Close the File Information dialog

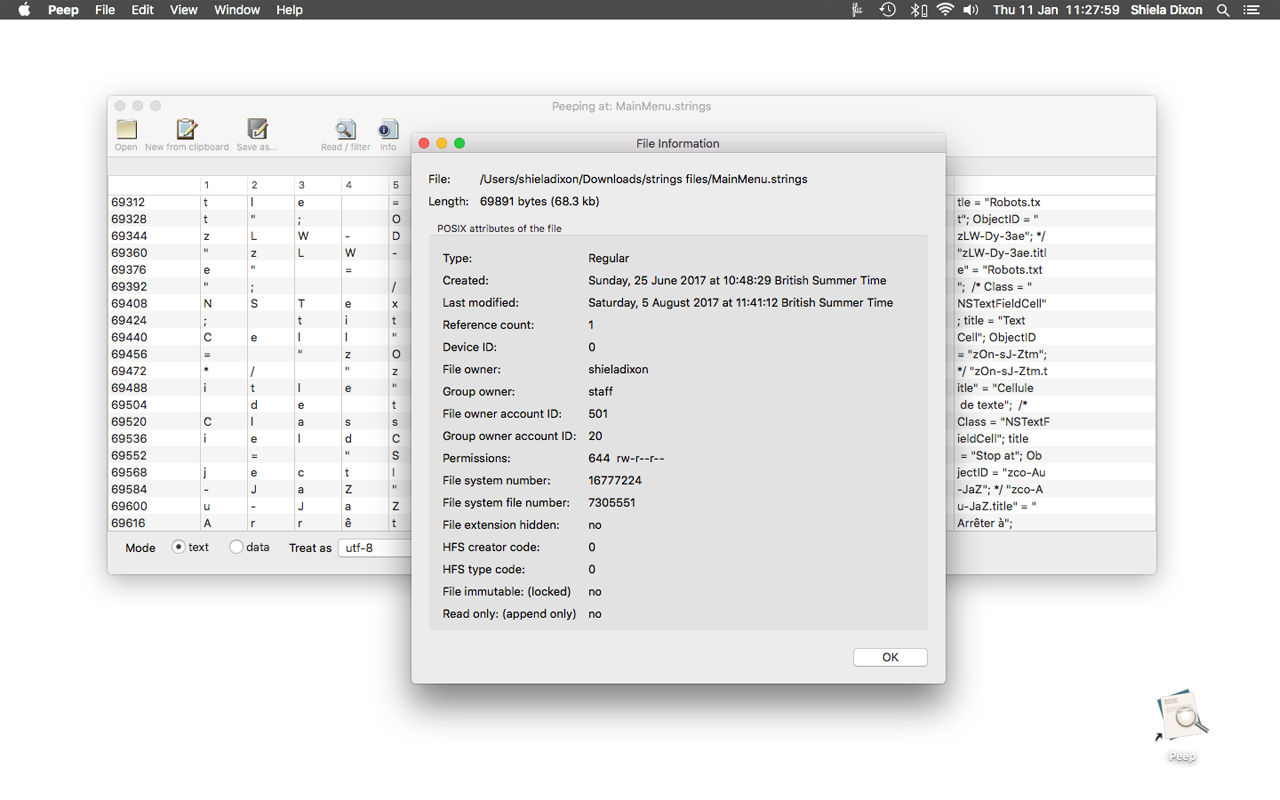[424, 143]
